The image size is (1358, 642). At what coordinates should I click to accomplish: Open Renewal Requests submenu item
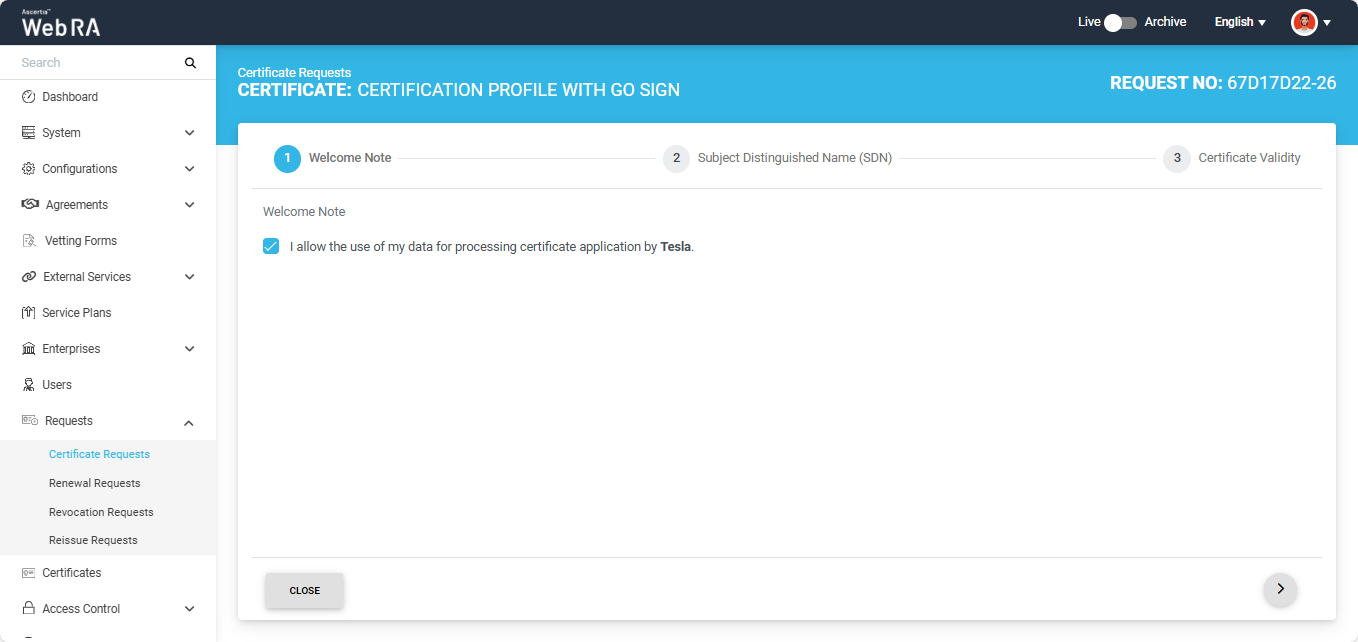pos(95,483)
